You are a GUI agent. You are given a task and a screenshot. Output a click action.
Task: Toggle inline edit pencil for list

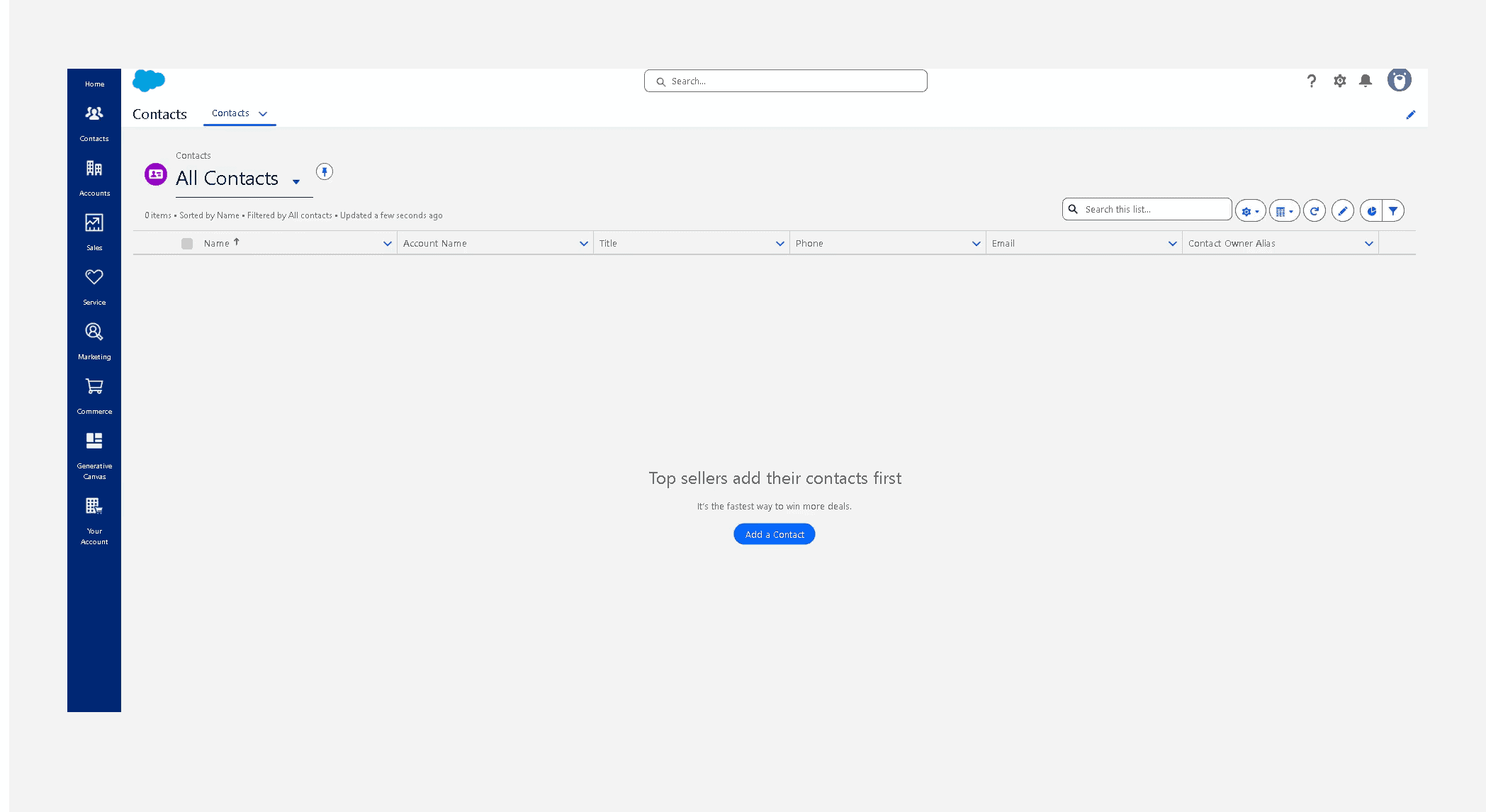[1343, 210]
